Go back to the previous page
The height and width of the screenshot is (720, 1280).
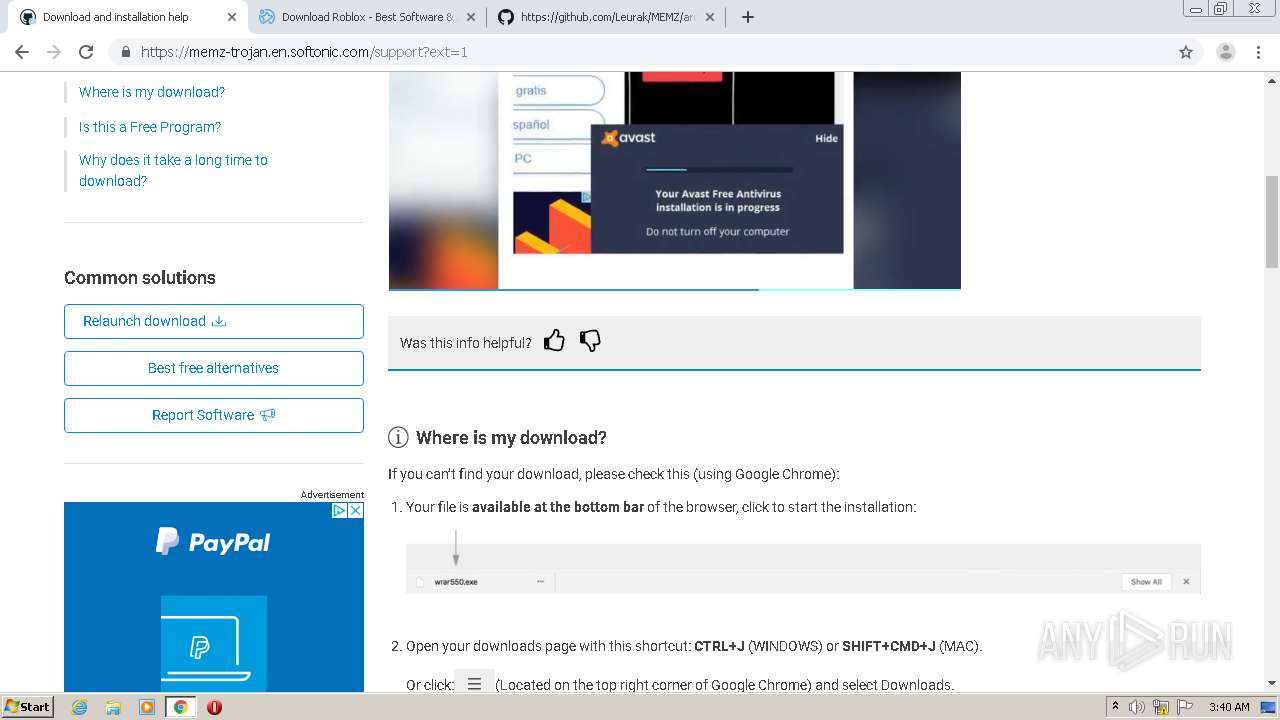pos(22,52)
